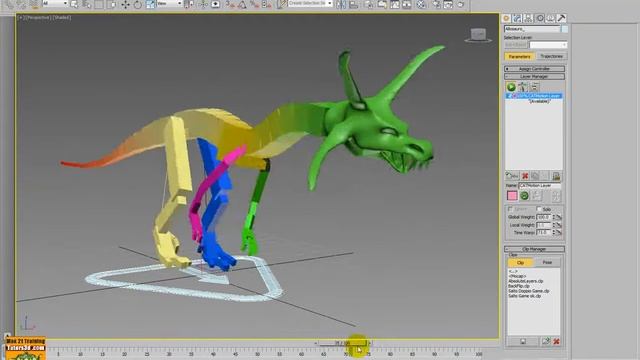Click the copy layer icon
This screenshot has width=640, height=360.
click(x=535, y=176)
